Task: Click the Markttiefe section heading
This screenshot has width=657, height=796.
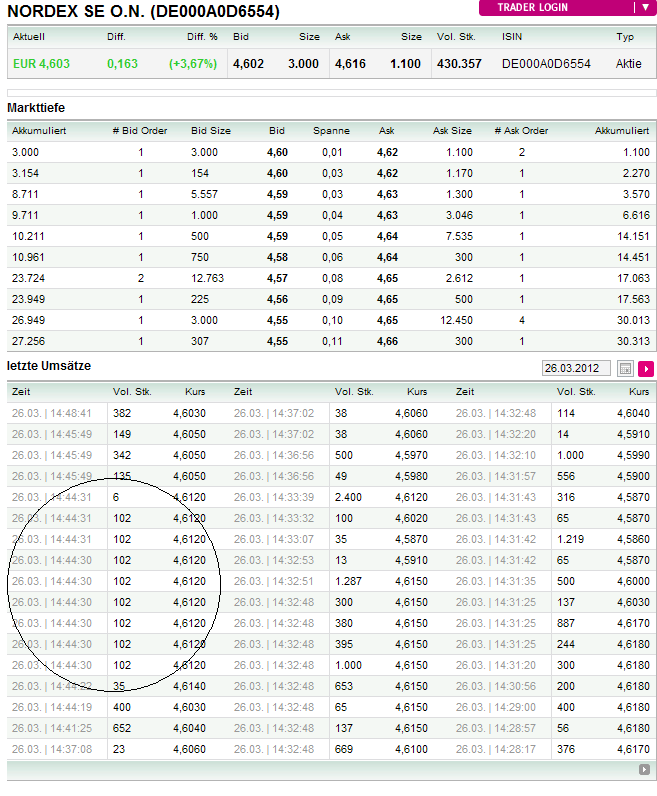Action: 36,108
